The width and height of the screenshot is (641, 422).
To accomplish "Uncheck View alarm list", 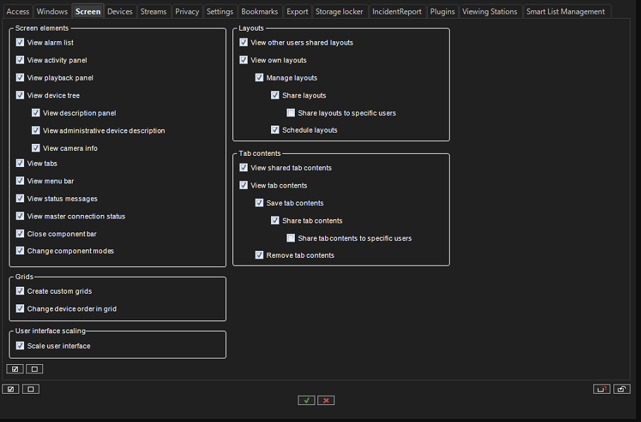I will pyautogui.click(x=20, y=42).
